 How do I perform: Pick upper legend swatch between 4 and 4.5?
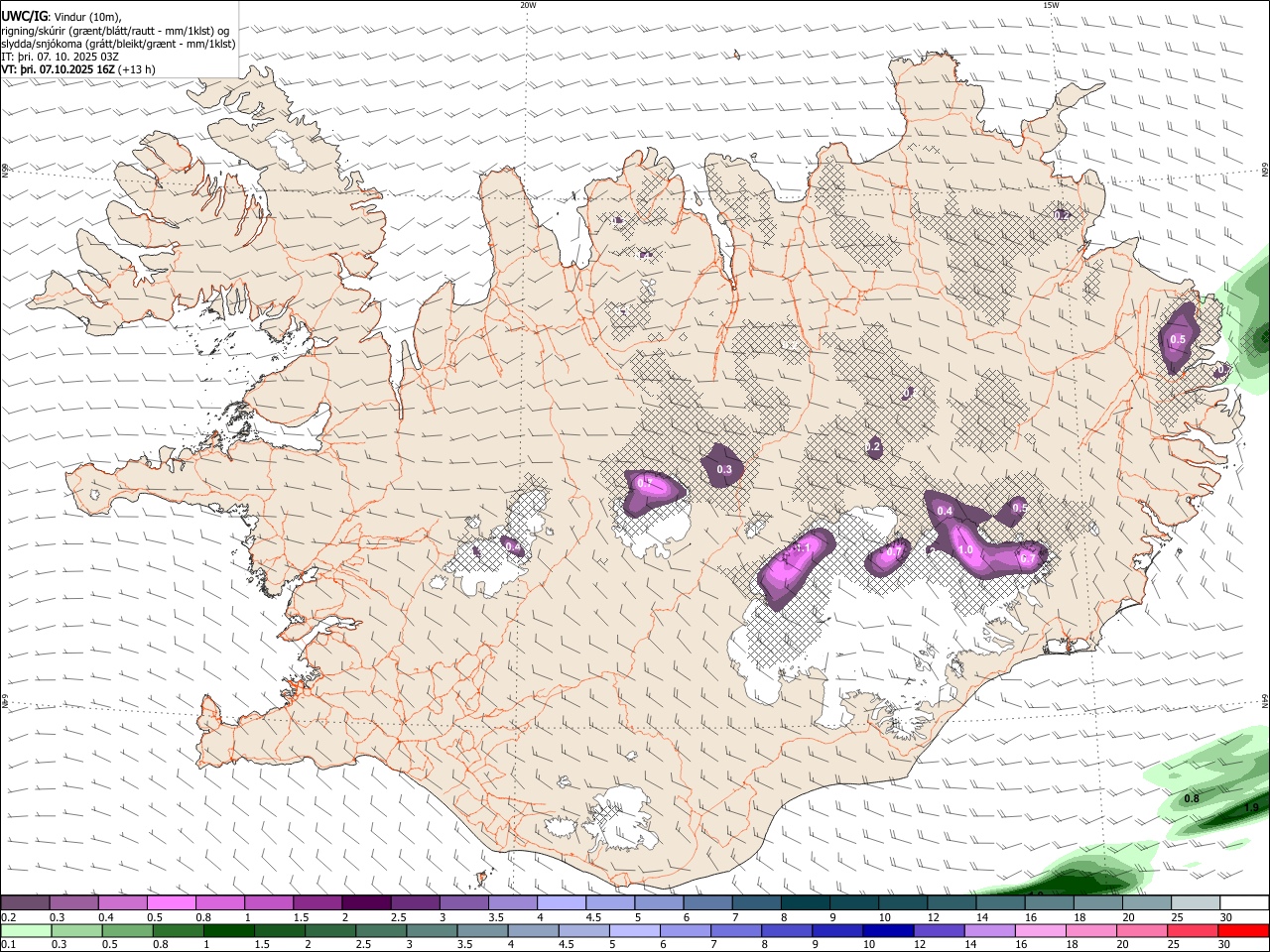point(562,902)
